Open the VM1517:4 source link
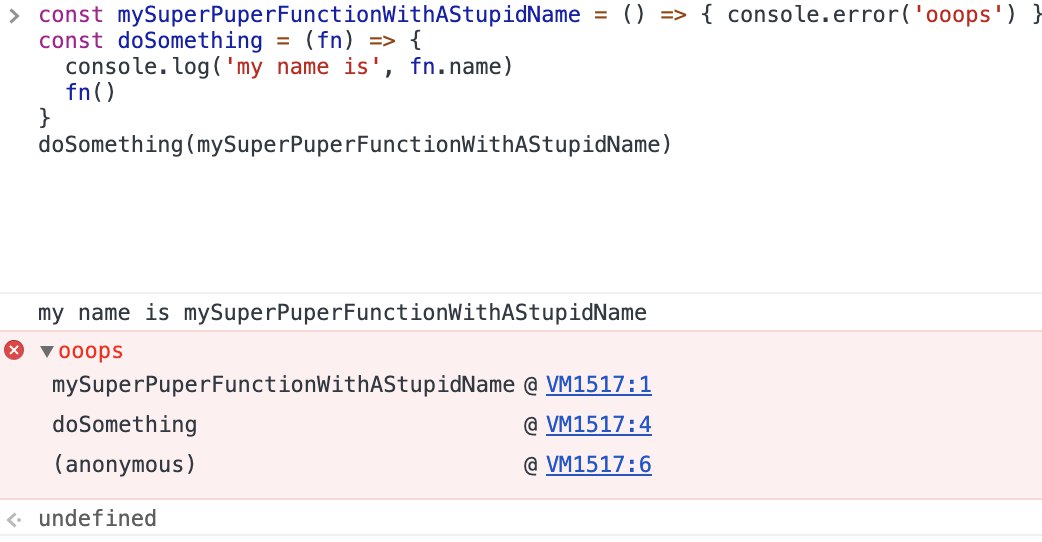 coord(598,425)
